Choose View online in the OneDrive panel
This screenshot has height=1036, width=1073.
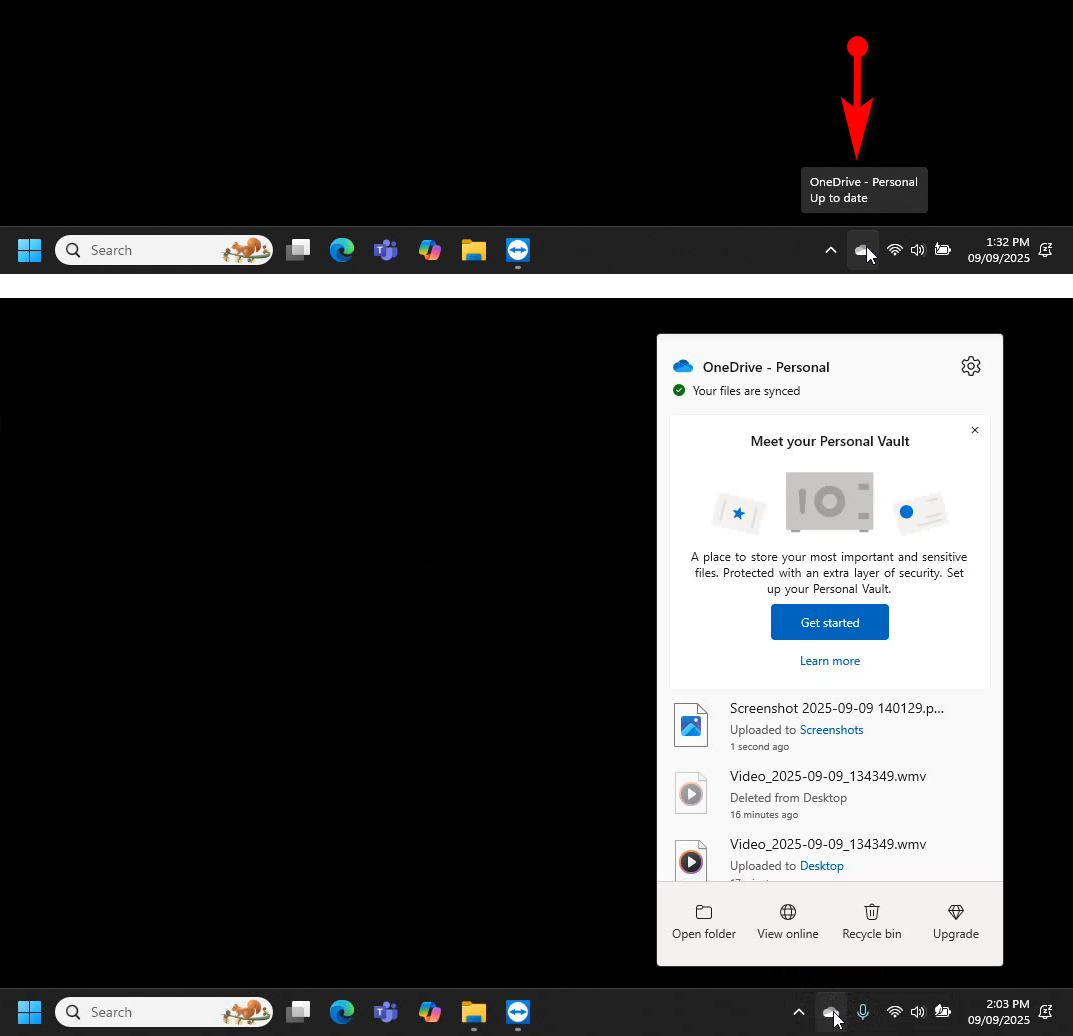[788, 922]
